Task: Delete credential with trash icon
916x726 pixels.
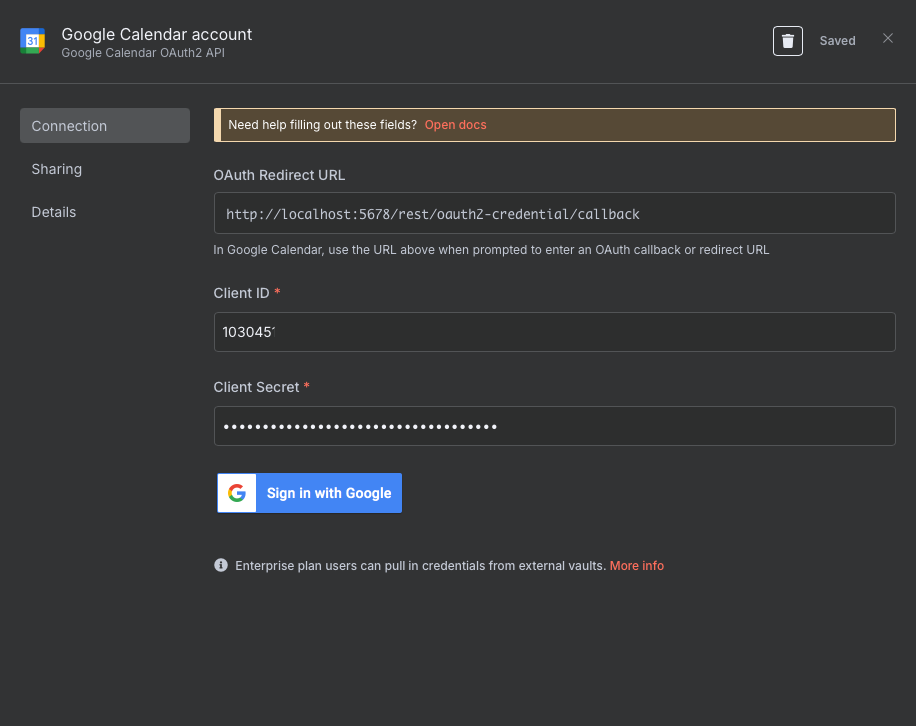Action: pos(787,41)
